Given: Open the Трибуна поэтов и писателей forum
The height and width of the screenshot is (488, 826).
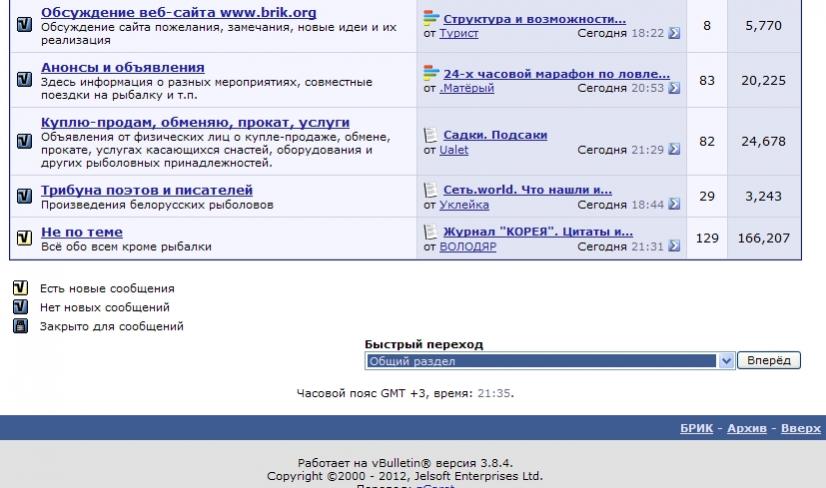Looking at the screenshot, I should click(x=146, y=190).
